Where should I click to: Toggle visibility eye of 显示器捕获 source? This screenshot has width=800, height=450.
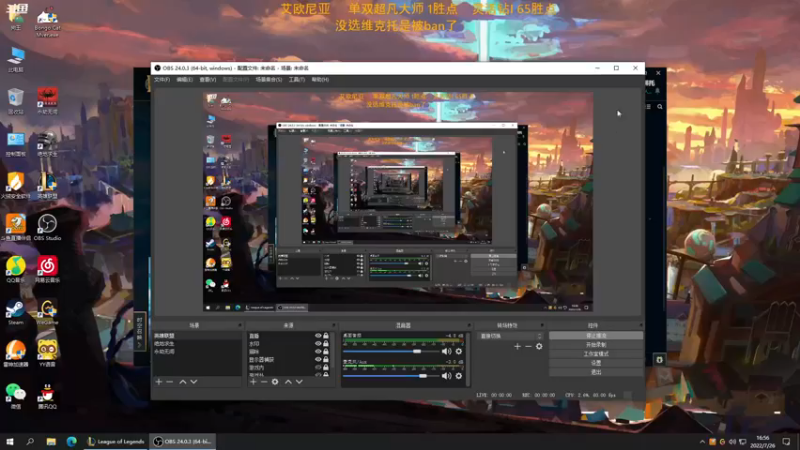318,359
